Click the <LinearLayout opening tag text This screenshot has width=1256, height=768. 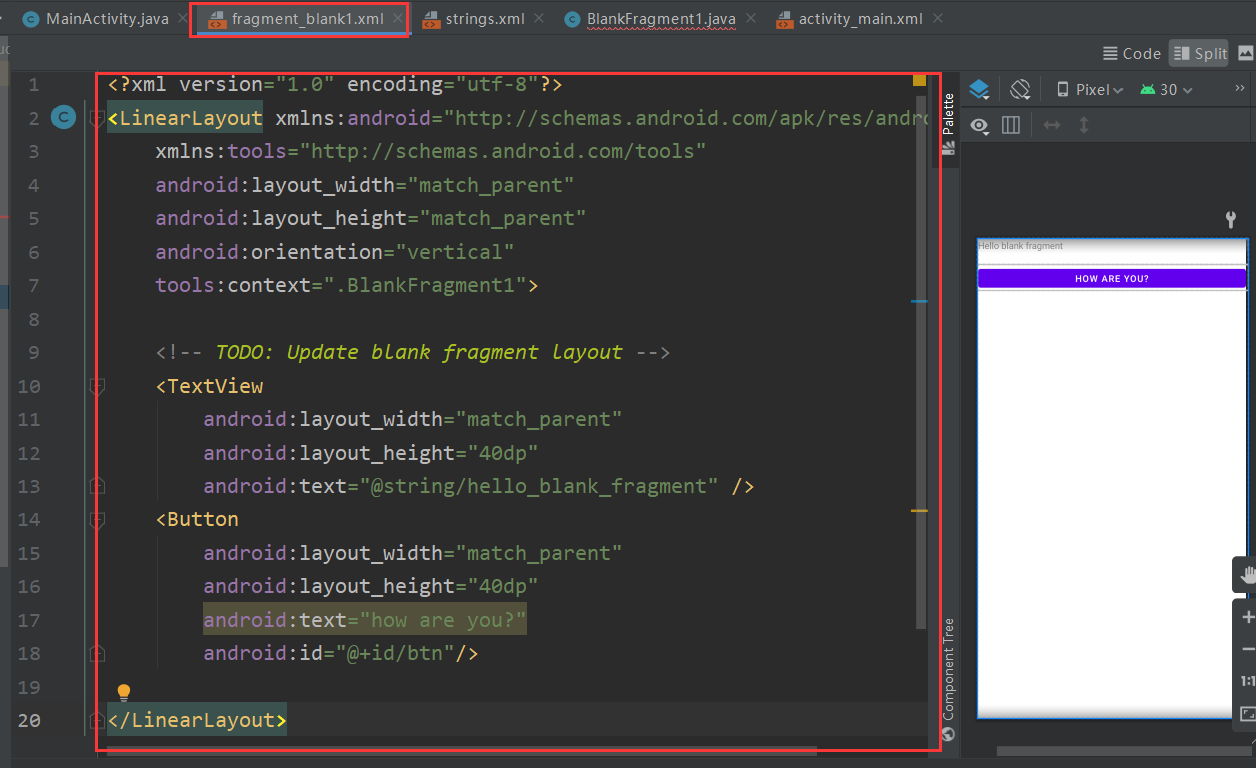pos(185,119)
